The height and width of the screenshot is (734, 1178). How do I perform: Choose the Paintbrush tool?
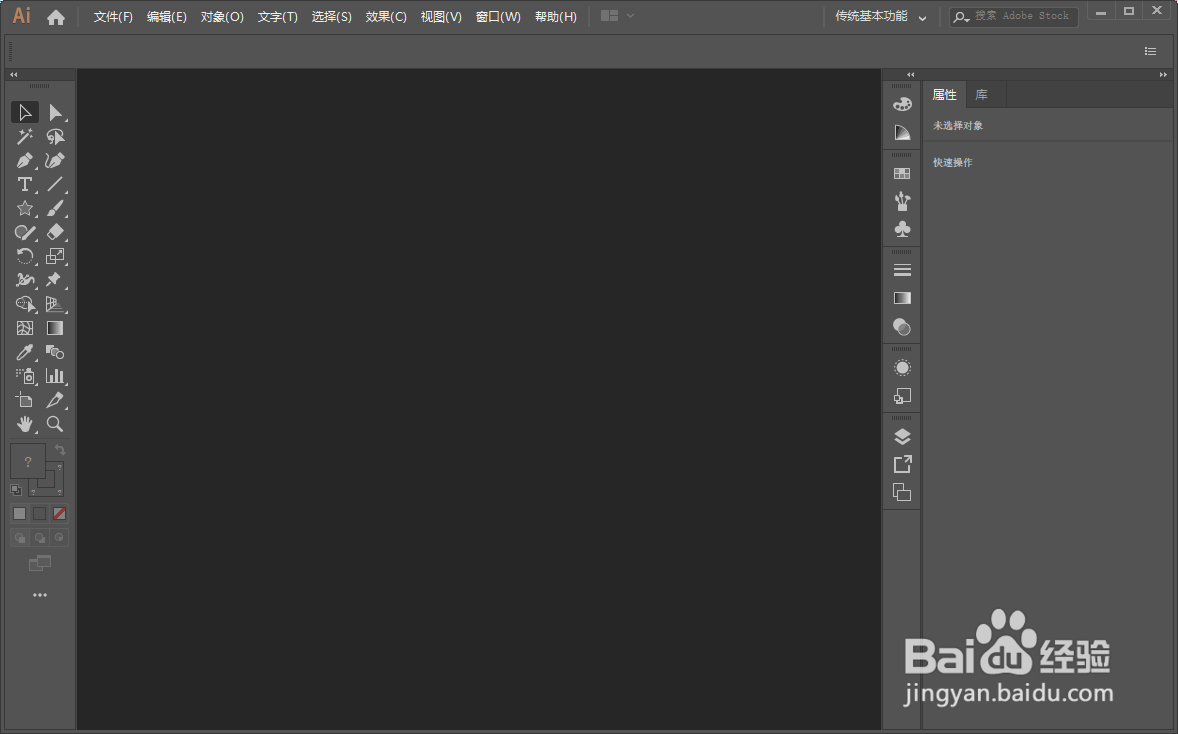[55, 208]
